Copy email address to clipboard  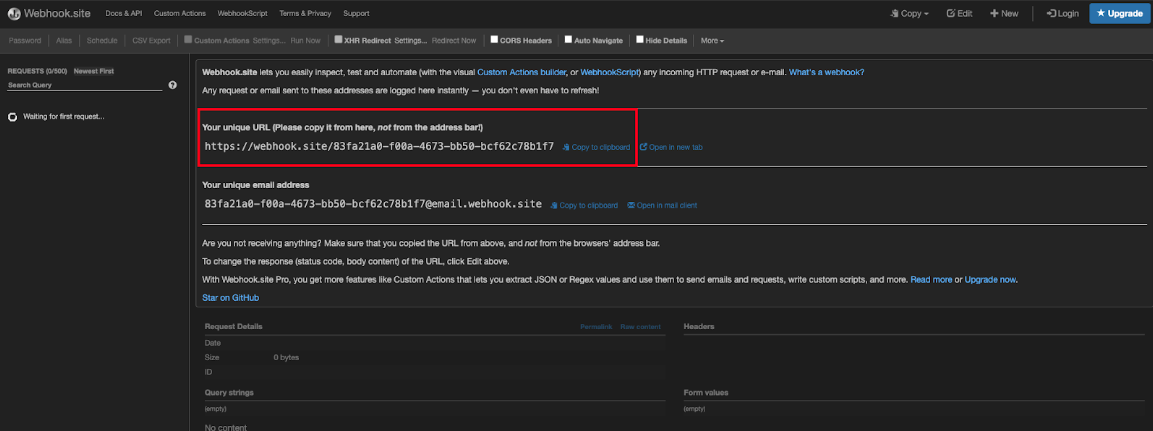pos(585,205)
